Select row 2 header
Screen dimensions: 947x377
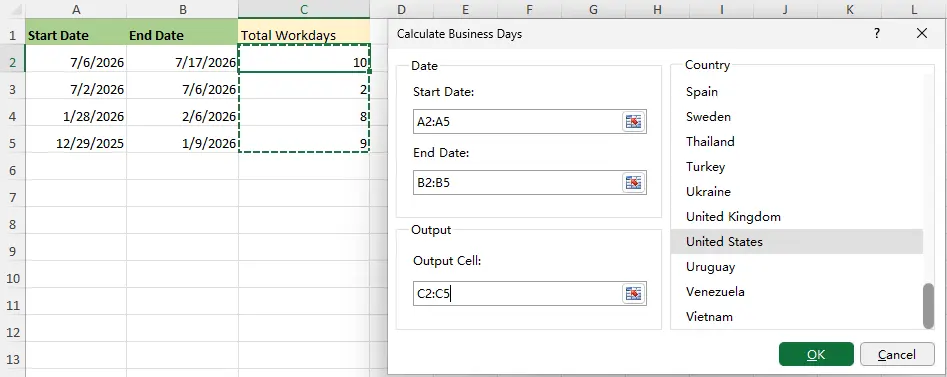tap(12, 62)
